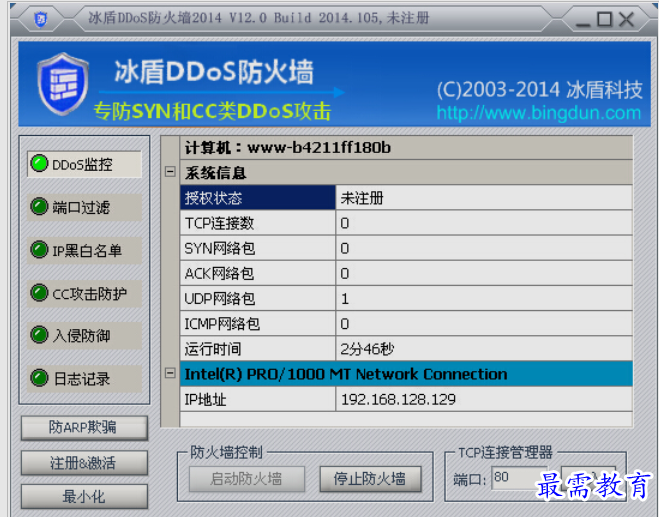Click 停止防火墙 to stop firewall

pos(370,479)
